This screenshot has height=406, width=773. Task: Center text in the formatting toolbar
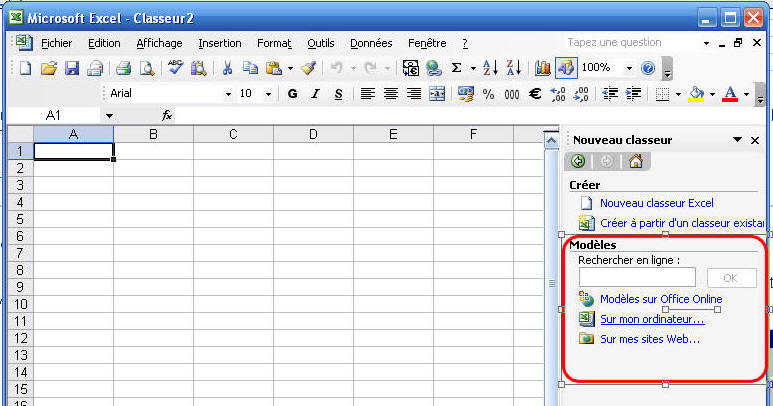point(391,94)
